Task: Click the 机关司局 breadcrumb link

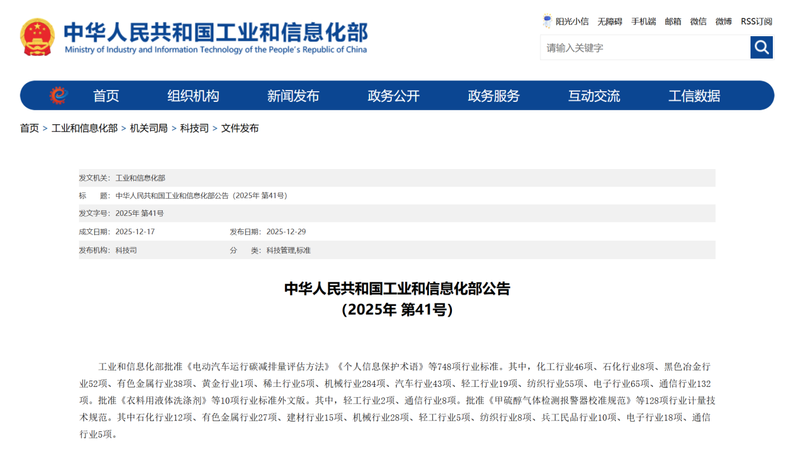Action: (x=149, y=128)
